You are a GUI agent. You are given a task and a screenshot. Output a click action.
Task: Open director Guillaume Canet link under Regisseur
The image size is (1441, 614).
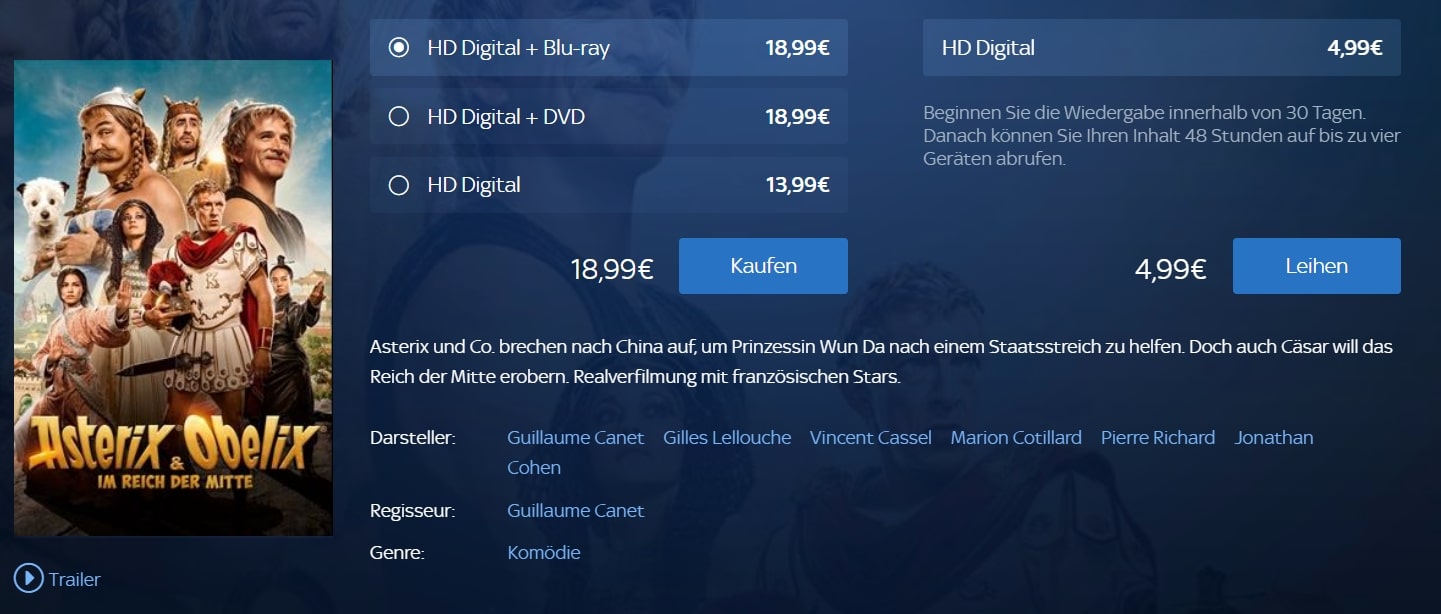coord(576,511)
